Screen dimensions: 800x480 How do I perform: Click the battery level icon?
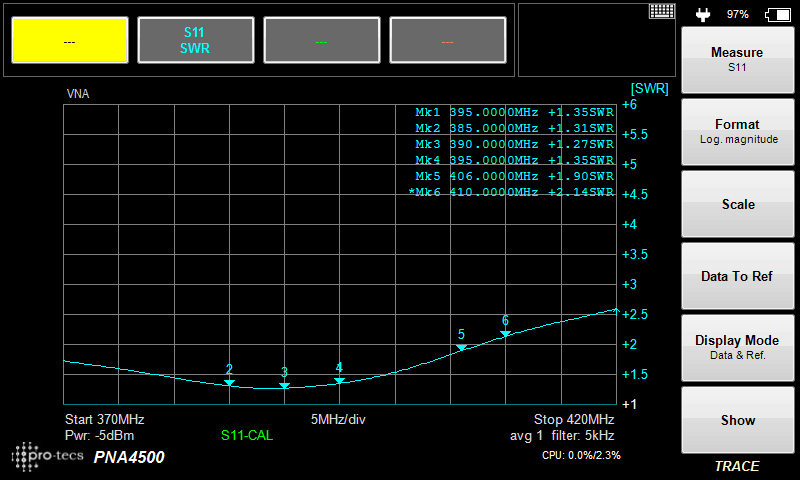pos(777,14)
